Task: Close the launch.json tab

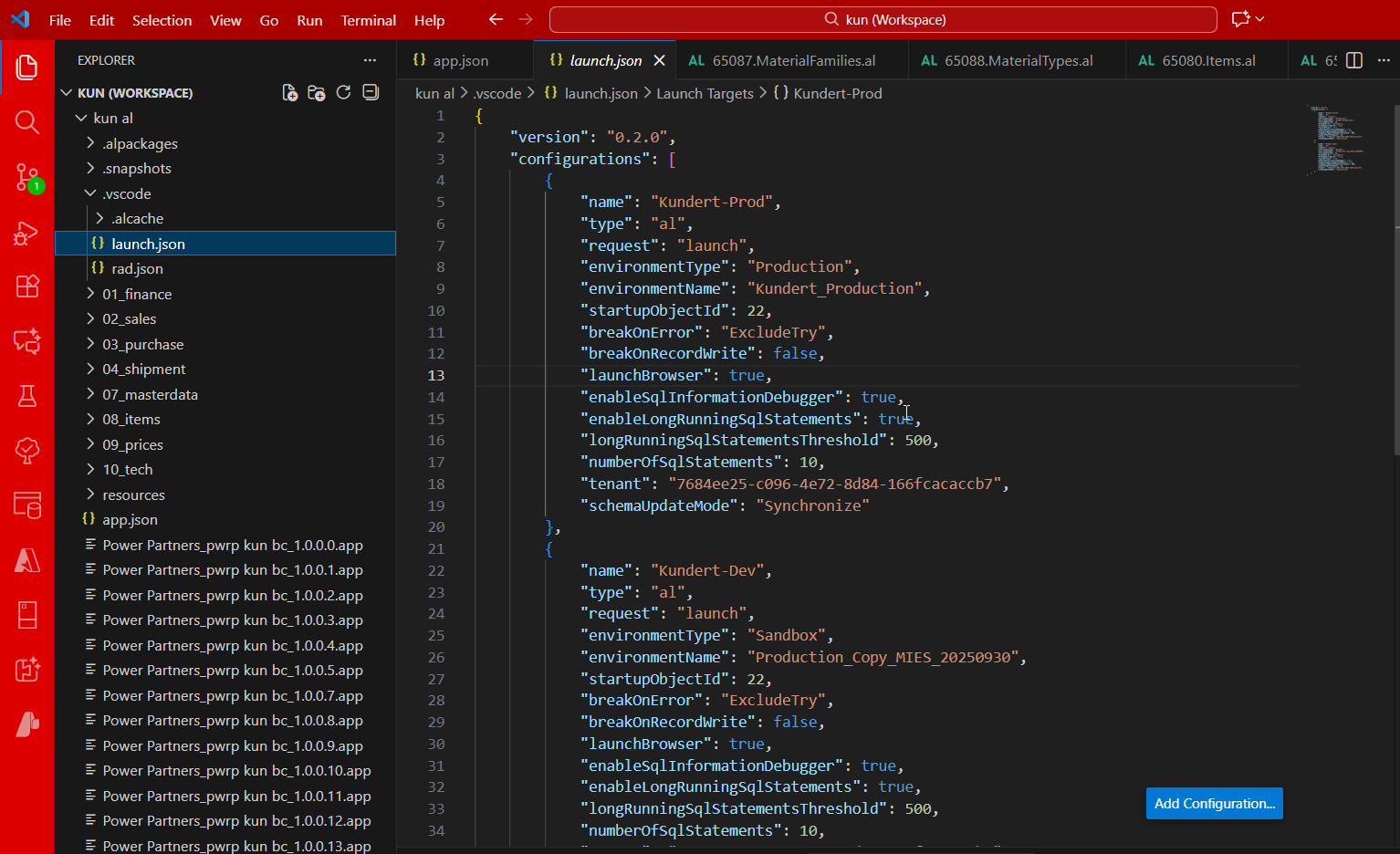Action: (659, 60)
